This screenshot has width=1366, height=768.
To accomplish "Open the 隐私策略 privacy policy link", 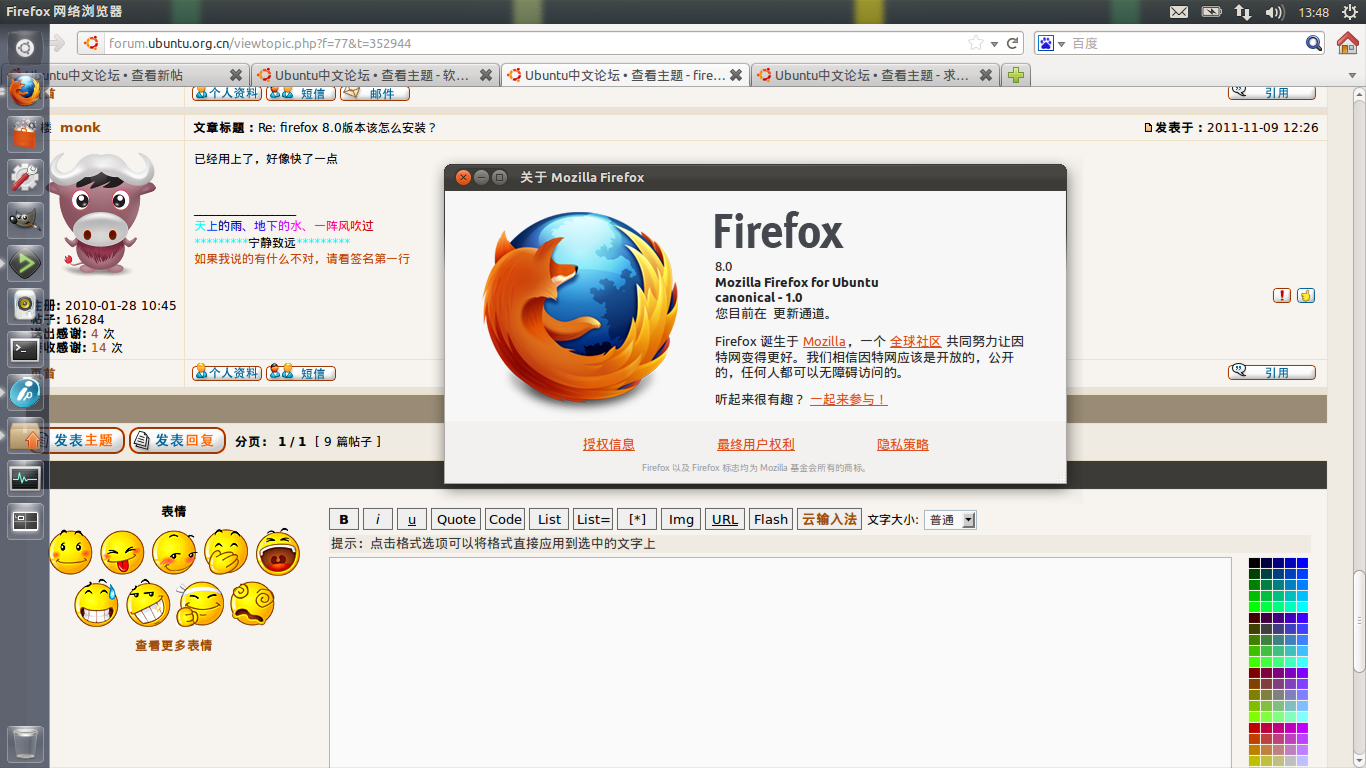I will pos(903,444).
